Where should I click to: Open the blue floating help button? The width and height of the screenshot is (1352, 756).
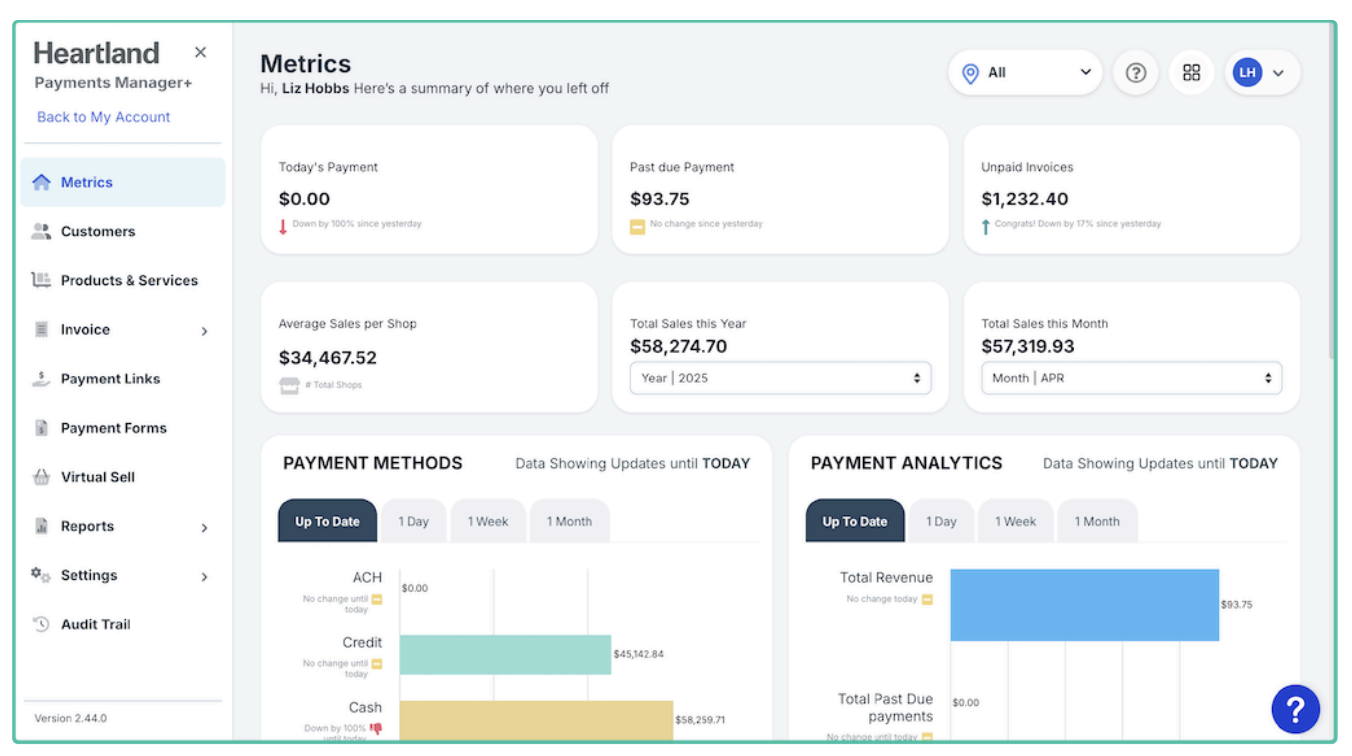pyautogui.click(x=1295, y=710)
